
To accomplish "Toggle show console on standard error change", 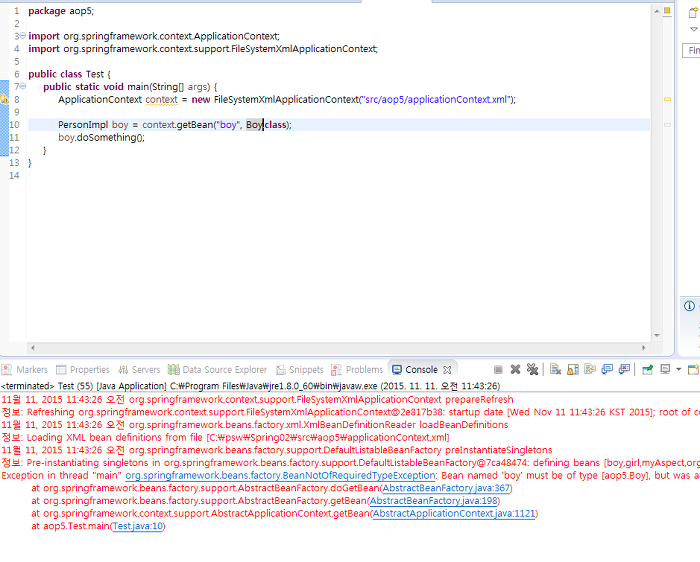I will [x=624, y=370].
